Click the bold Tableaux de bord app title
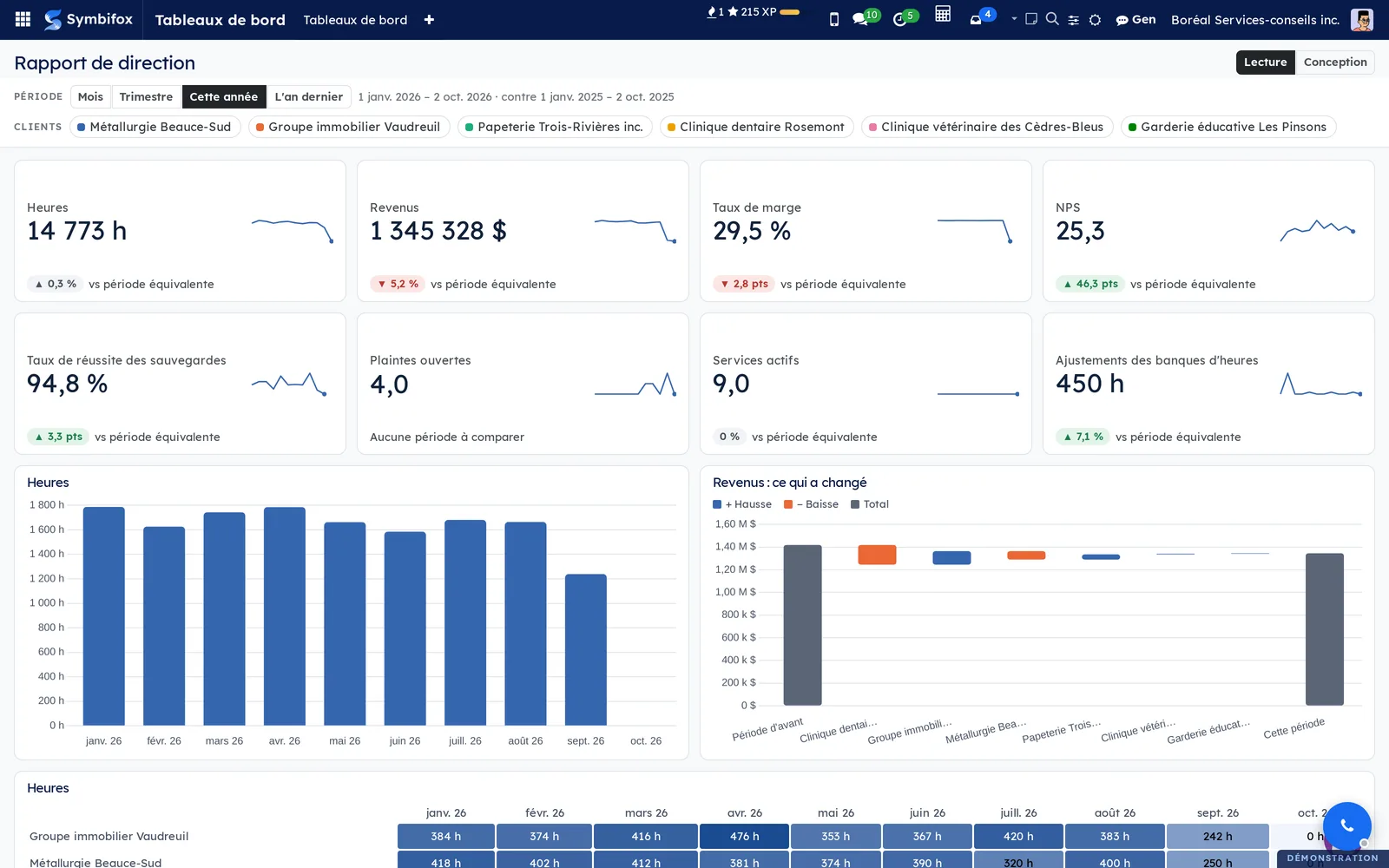Viewport: 1389px width, 868px height. pos(221,19)
